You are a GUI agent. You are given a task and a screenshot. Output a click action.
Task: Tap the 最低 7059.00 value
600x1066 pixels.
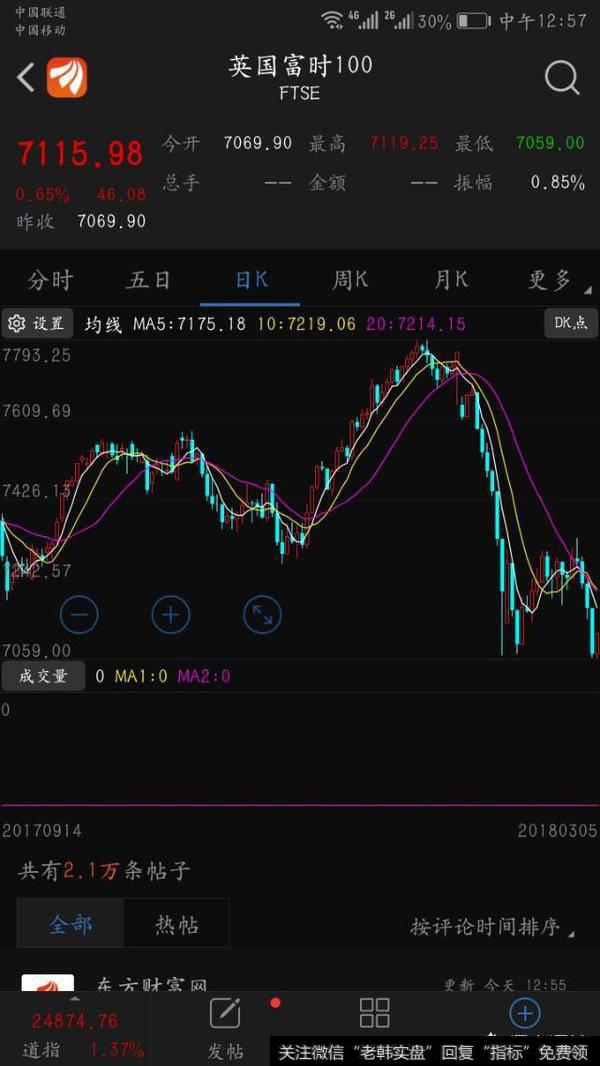click(550, 143)
